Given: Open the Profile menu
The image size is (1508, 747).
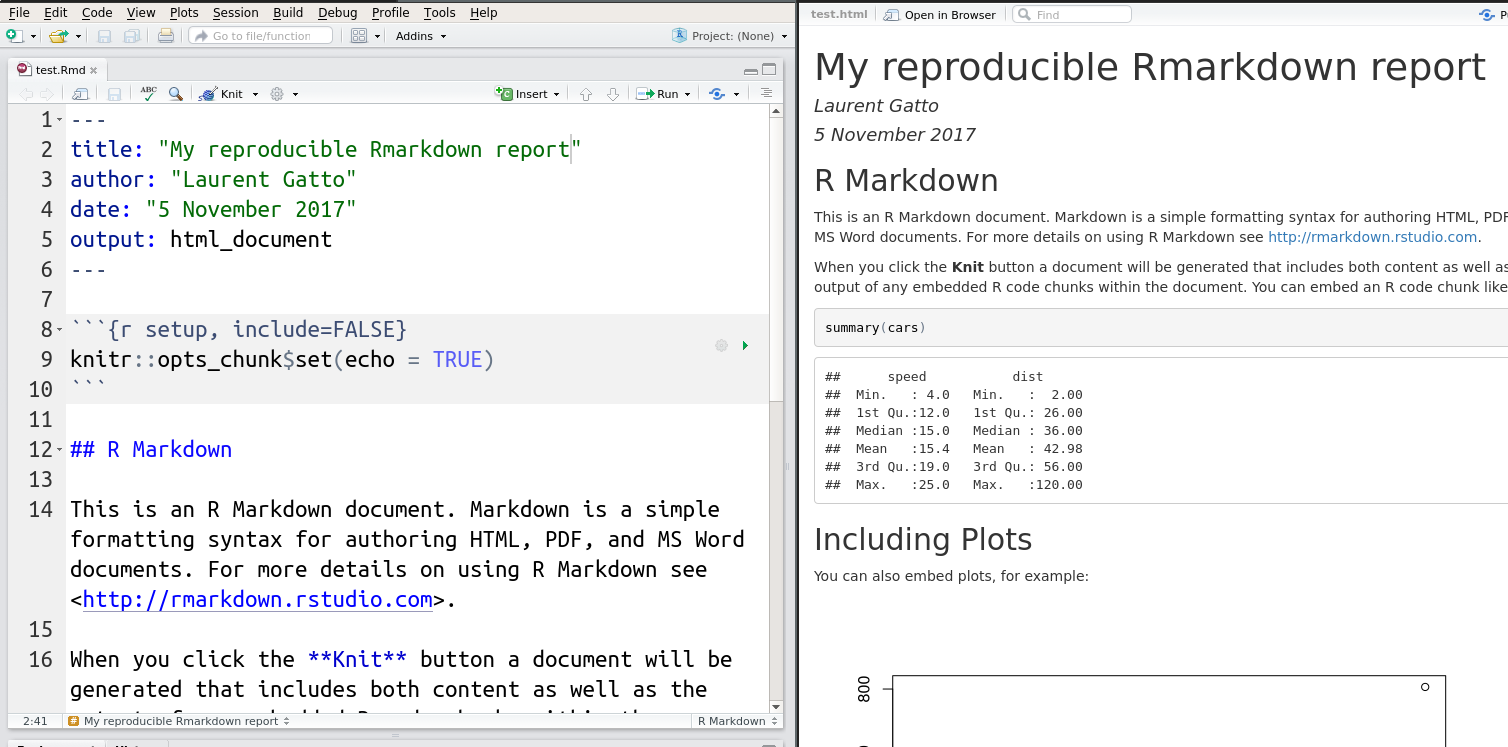Looking at the screenshot, I should [x=390, y=12].
